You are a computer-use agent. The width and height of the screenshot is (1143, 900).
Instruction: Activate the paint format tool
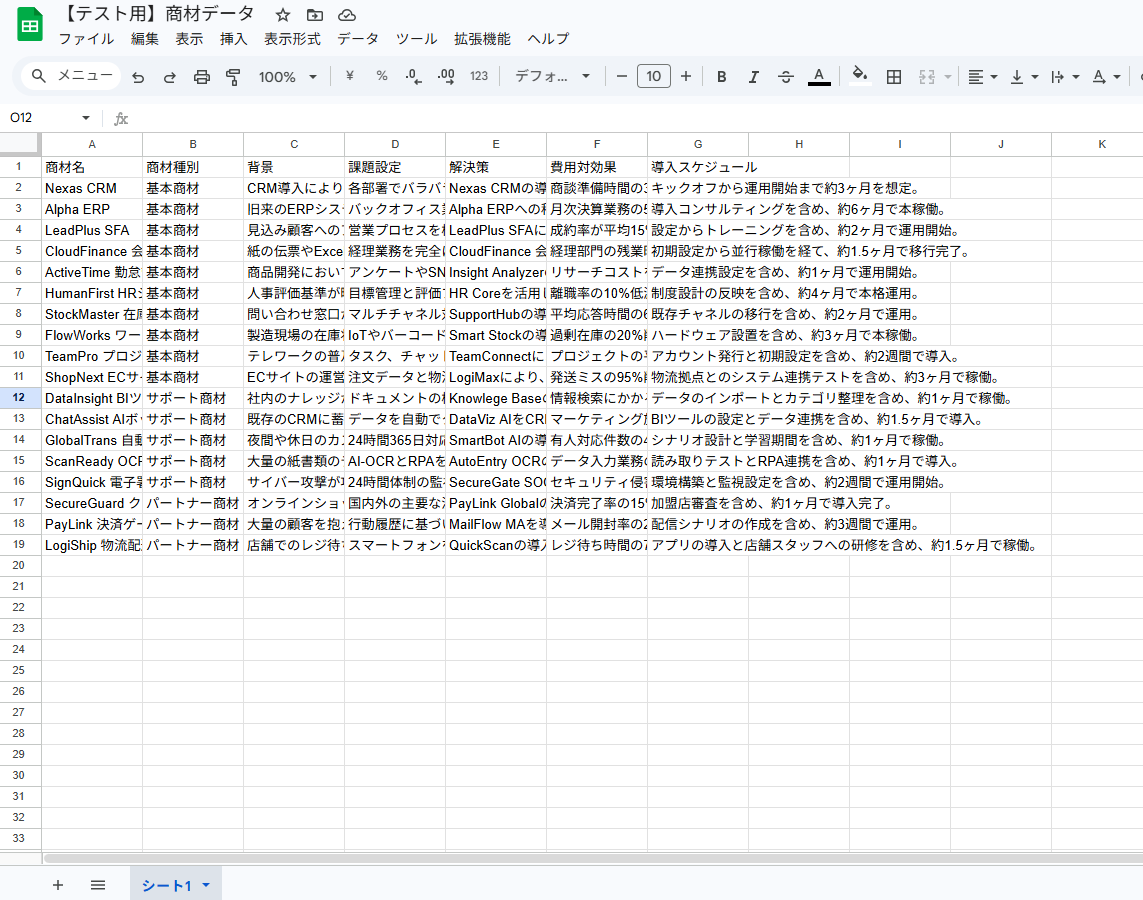pos(233,77)
